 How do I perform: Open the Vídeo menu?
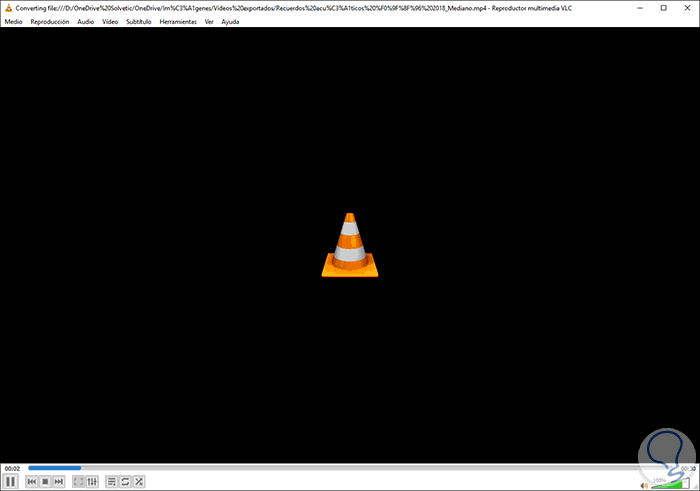[x=110, y=21]
